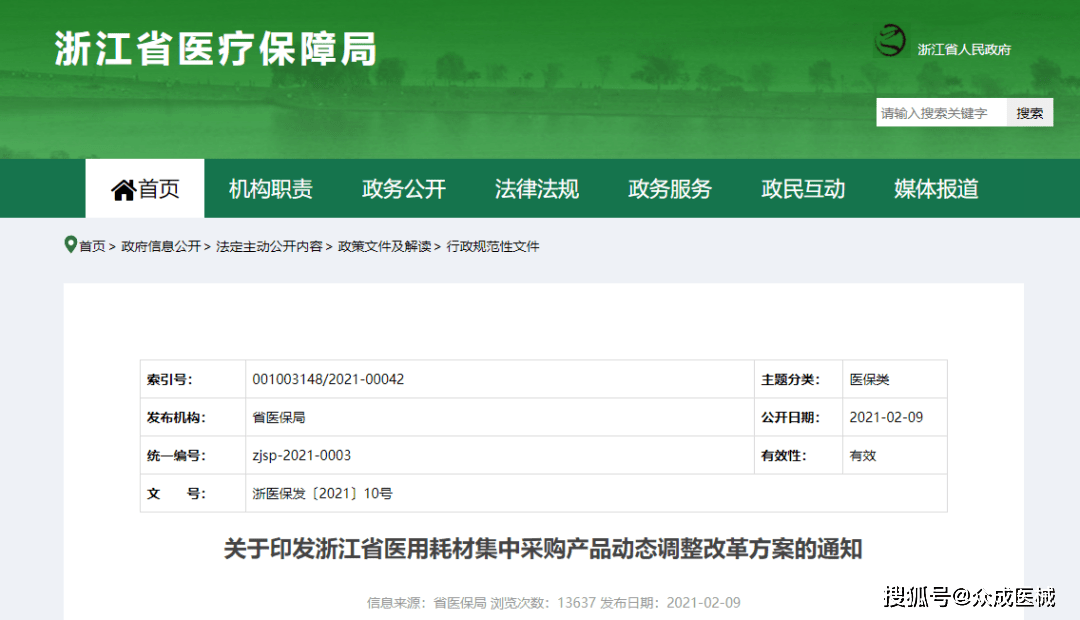Click the home icon in the 首页 tab

[123, 189]
